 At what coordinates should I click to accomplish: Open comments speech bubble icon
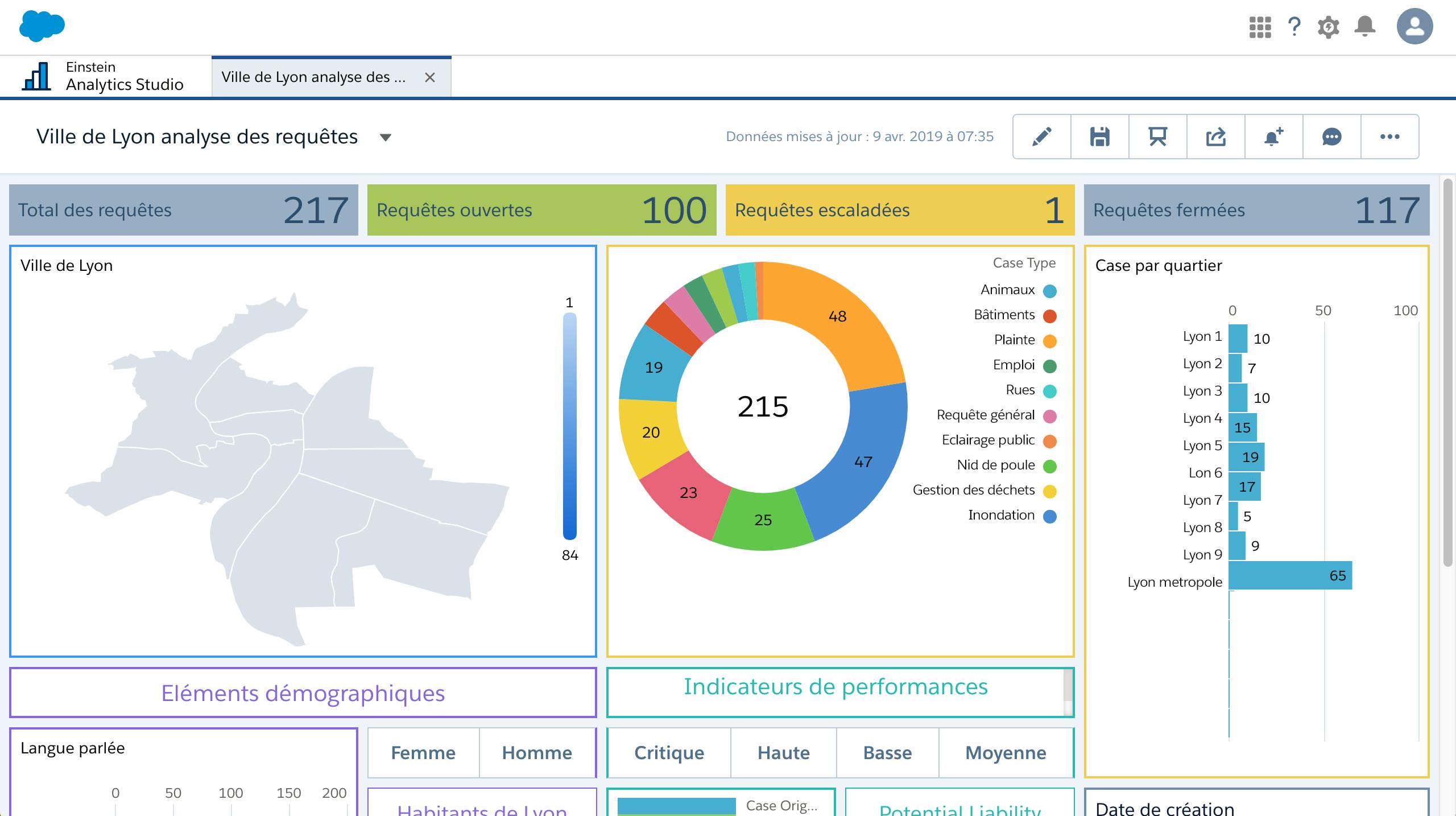1331,137
